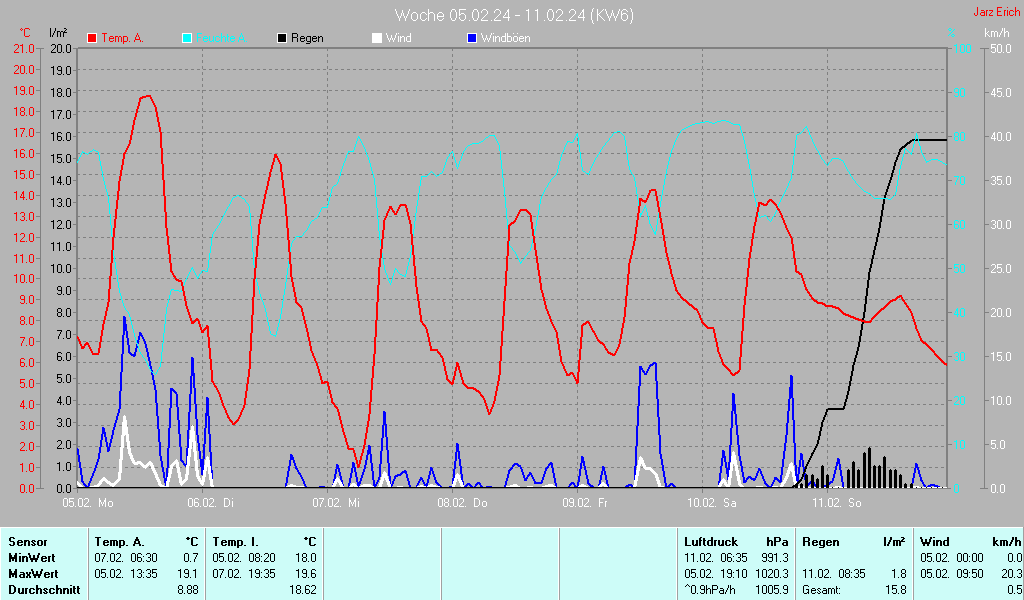
Task: Click the Sensor header in the table
Action: coord(27,541)
